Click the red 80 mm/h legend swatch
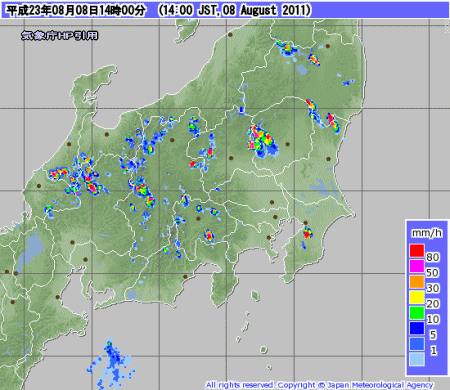 [417, 251]
